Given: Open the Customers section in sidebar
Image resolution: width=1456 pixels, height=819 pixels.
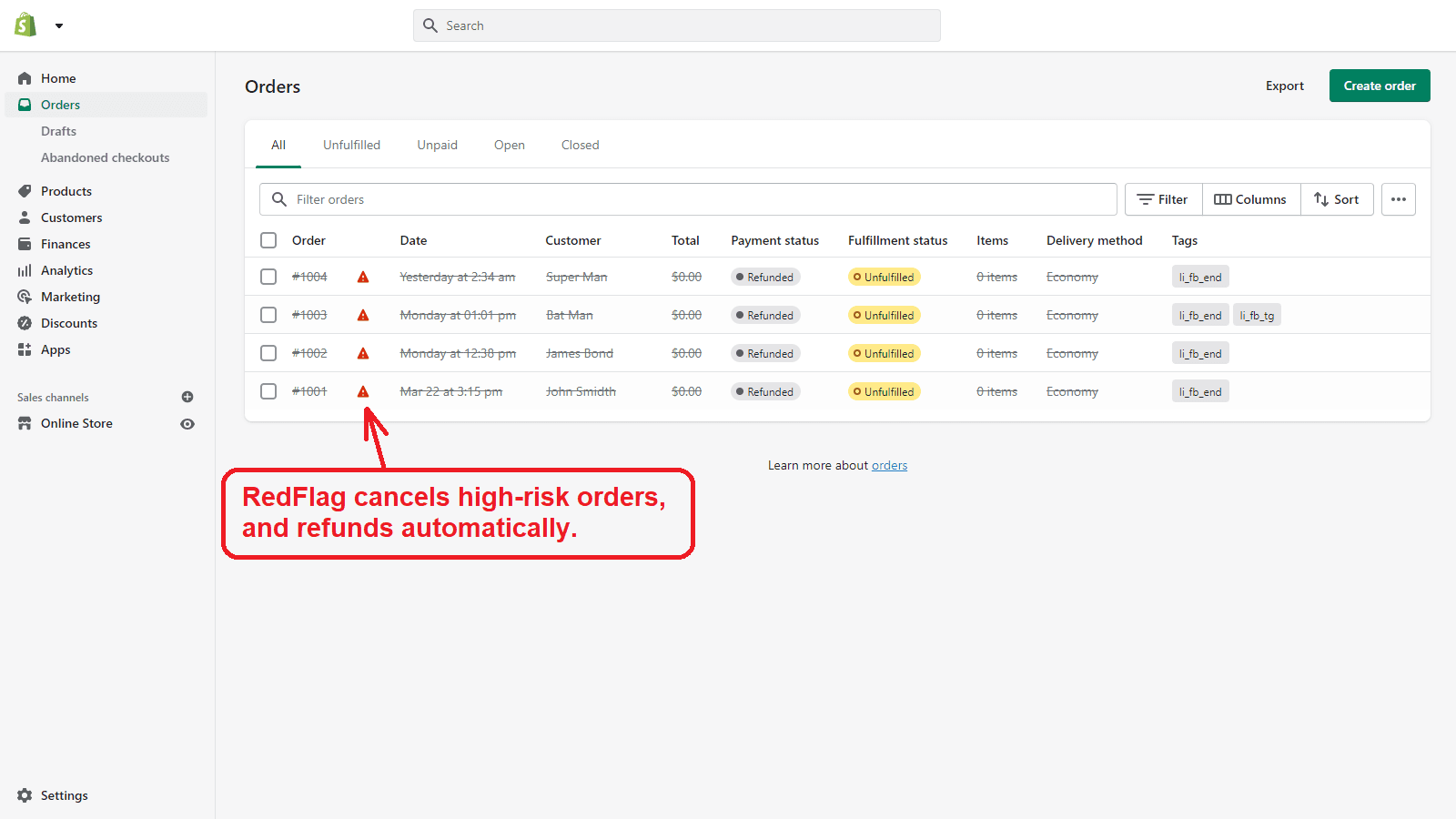Looking at the screenshot, I should 70,217.
